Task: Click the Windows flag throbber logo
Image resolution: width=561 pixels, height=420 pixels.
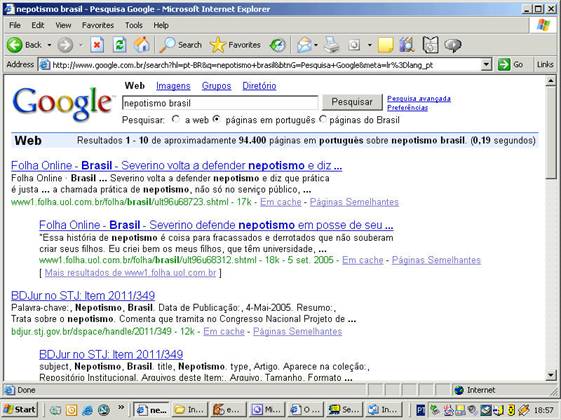Action: coord(543,25)
